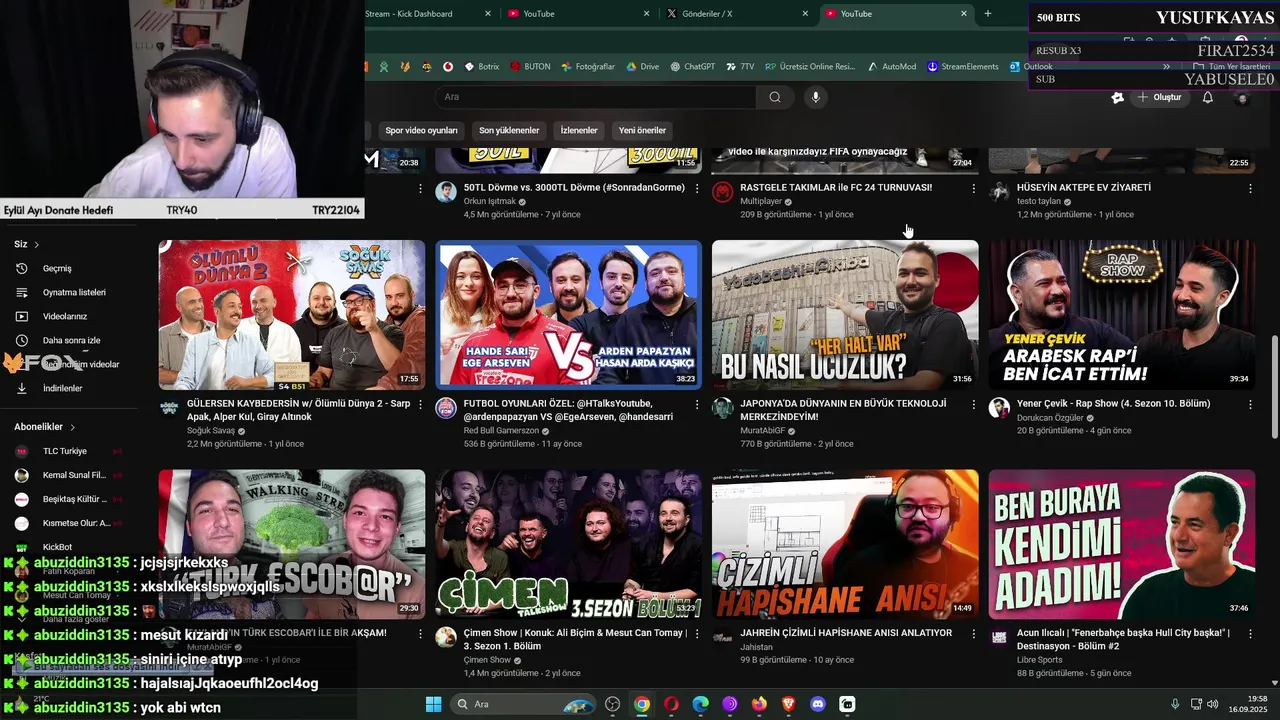Open the Drive bookmark

click(x=643, y=67)
